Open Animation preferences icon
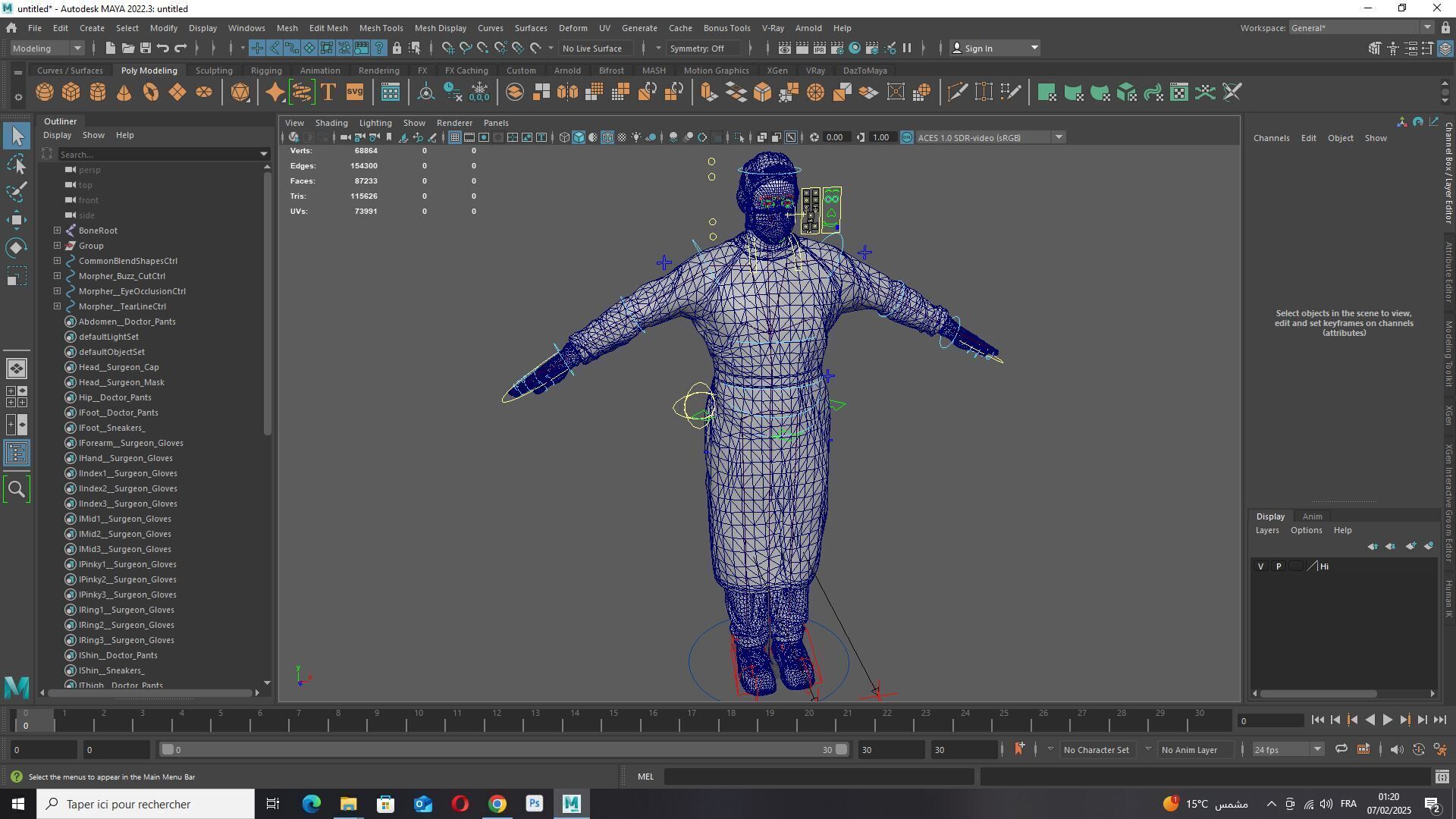The height and width of the screenshot is (819, 1456). [1440, 750]
